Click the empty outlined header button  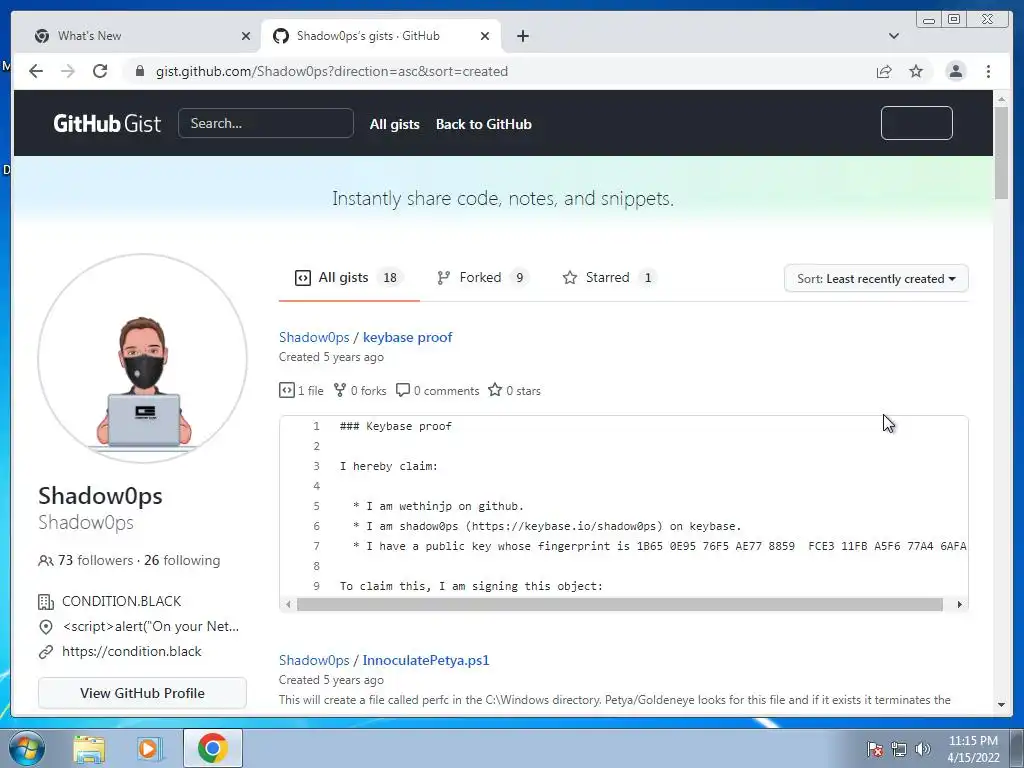(916, 123)
